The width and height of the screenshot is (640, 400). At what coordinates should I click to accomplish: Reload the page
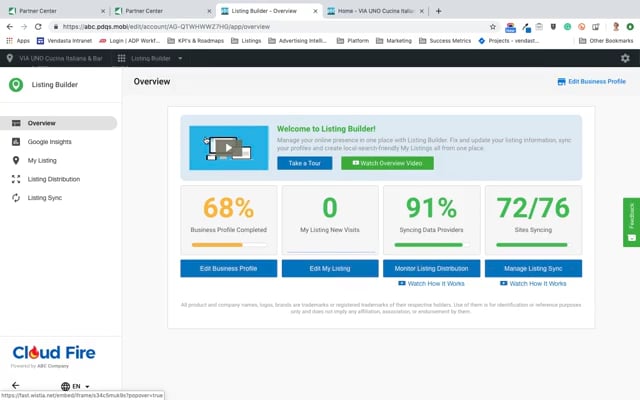pyautogui.click(x=38, y=27)
